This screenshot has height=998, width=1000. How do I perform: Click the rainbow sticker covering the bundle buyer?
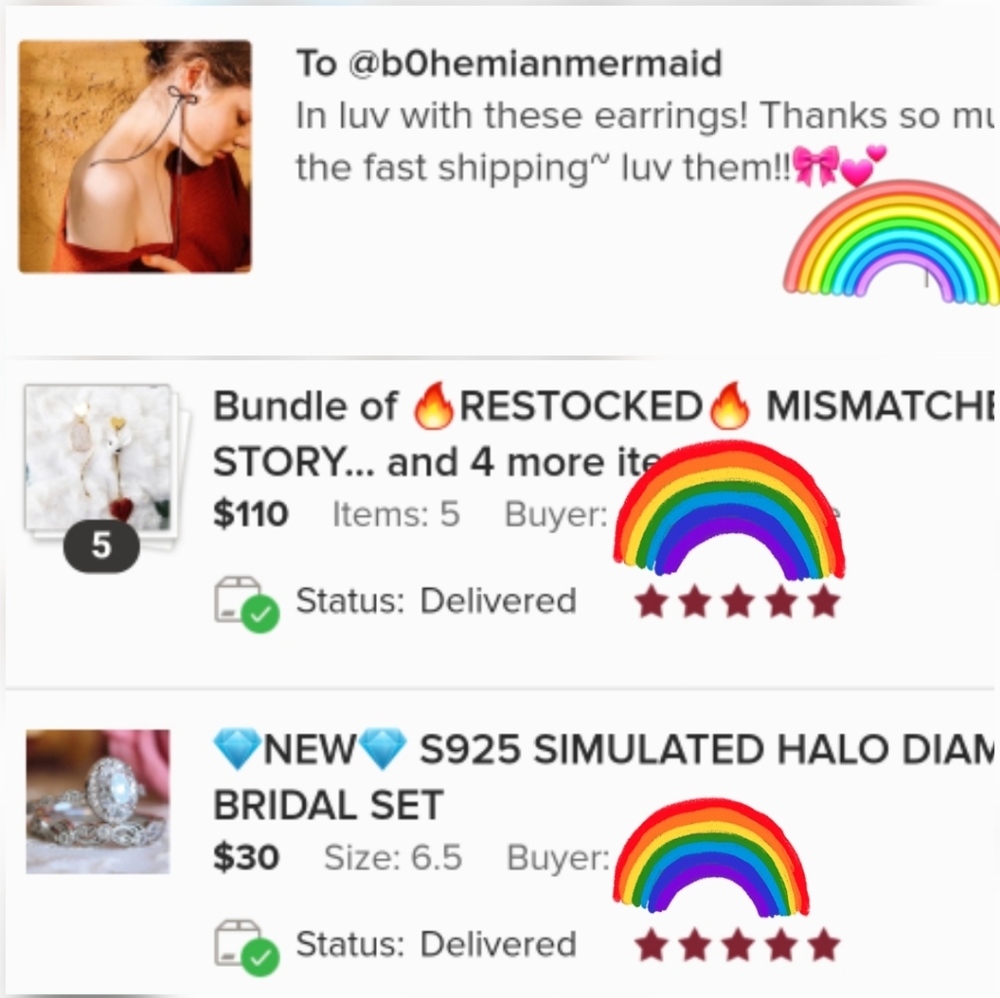point(729,508)
